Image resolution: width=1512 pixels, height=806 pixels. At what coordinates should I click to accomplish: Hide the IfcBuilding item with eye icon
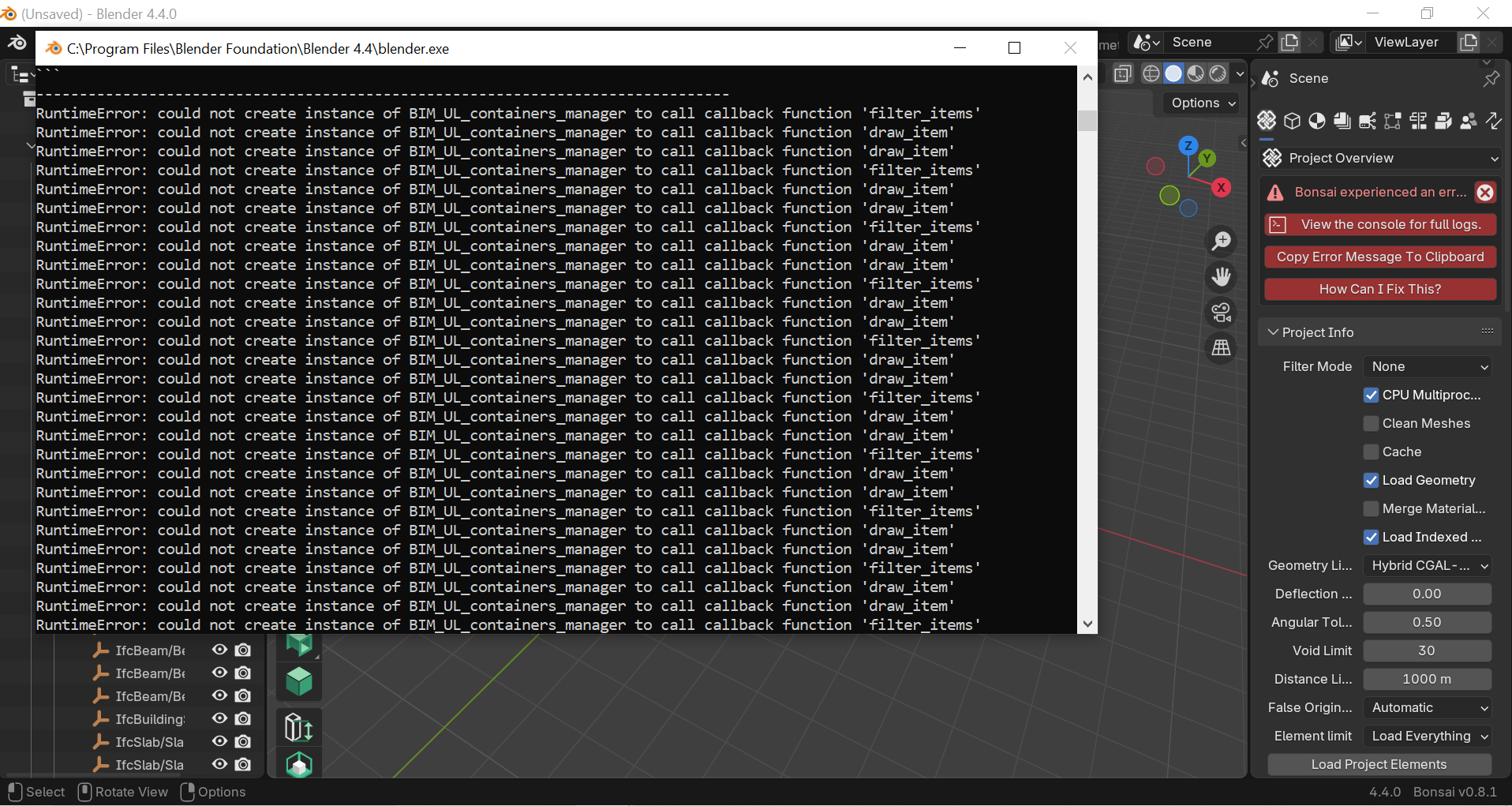(219, 718)
